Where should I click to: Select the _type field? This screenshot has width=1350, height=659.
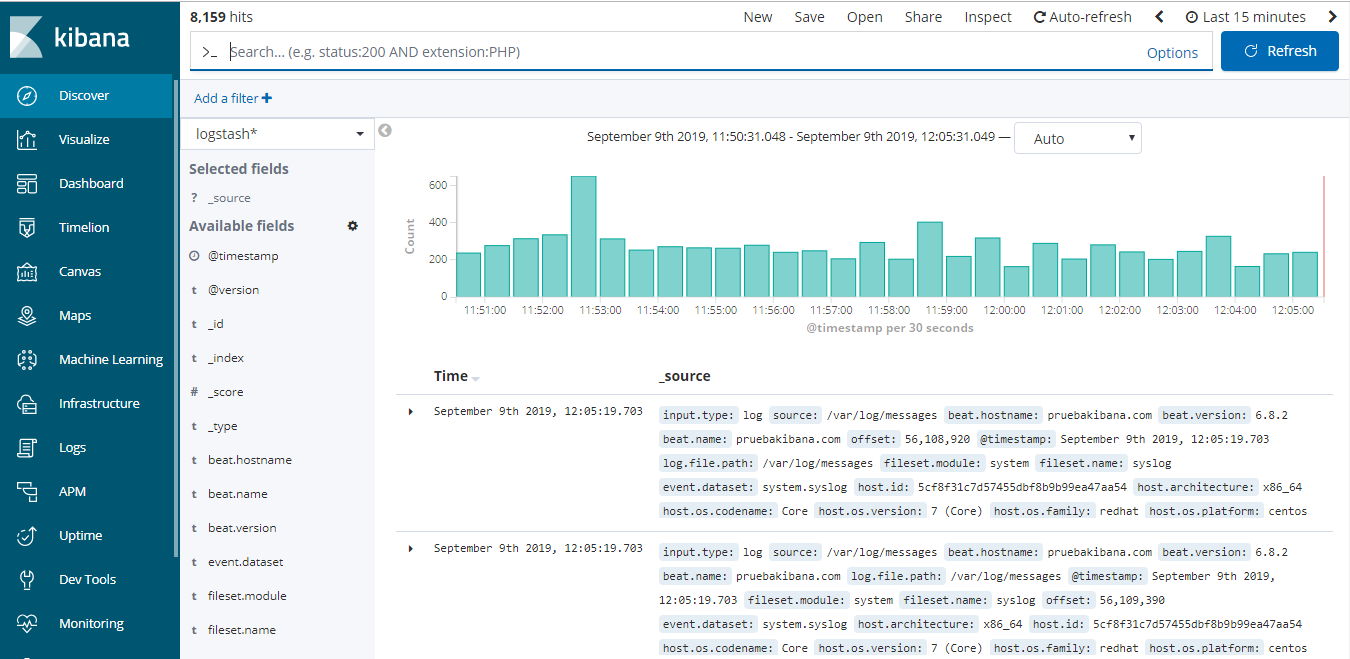coord(222,426)
